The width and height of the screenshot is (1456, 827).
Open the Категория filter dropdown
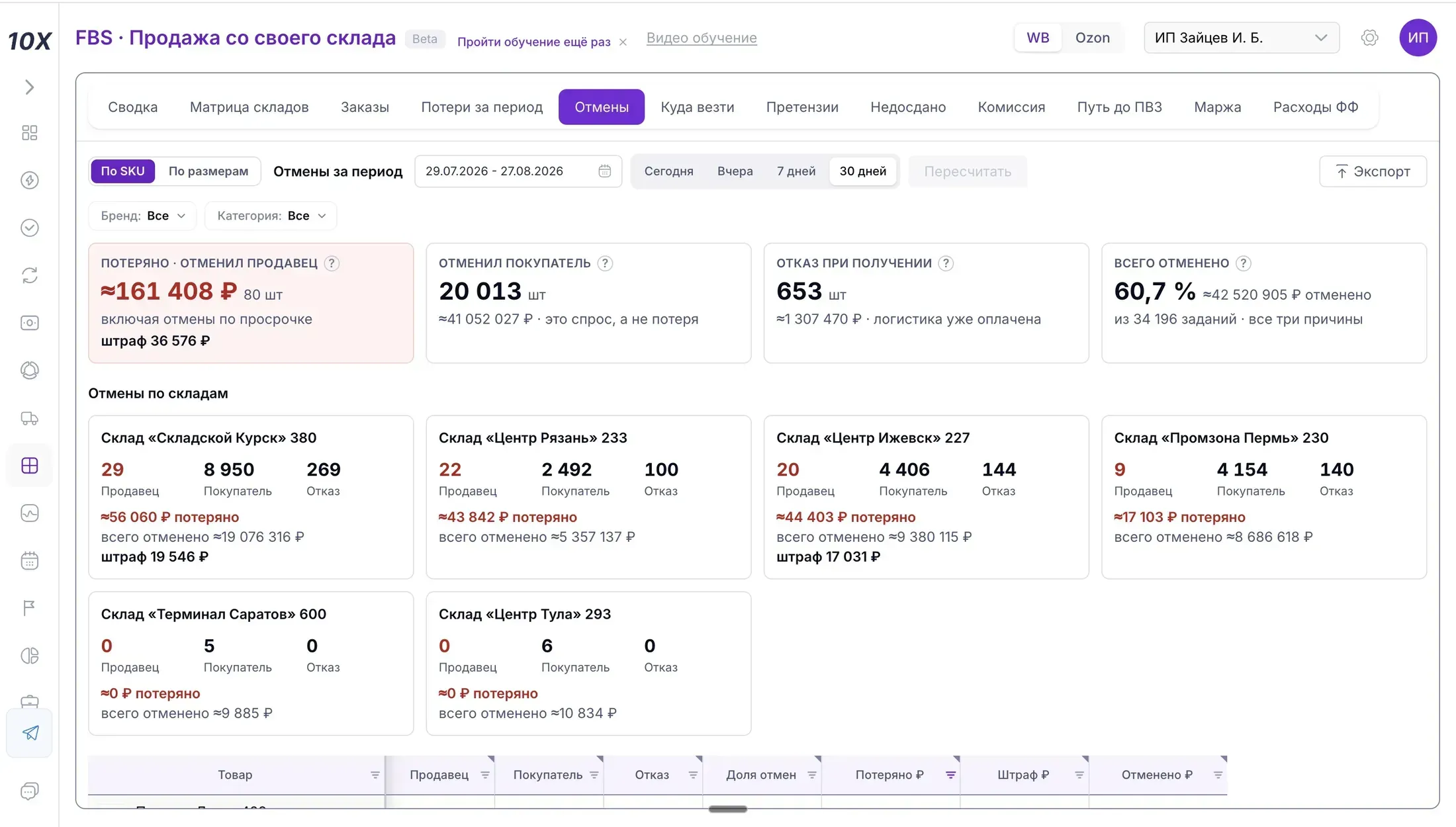click(x=271, y=216)
